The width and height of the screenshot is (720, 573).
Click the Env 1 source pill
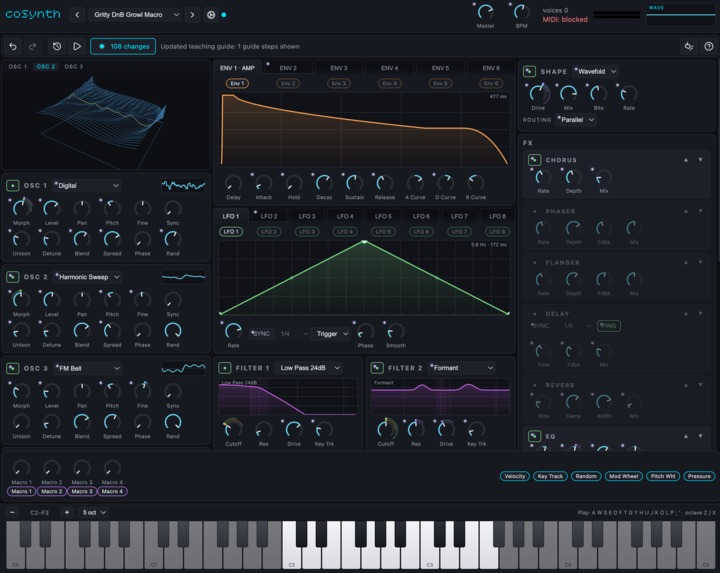[x=237, y=84]
